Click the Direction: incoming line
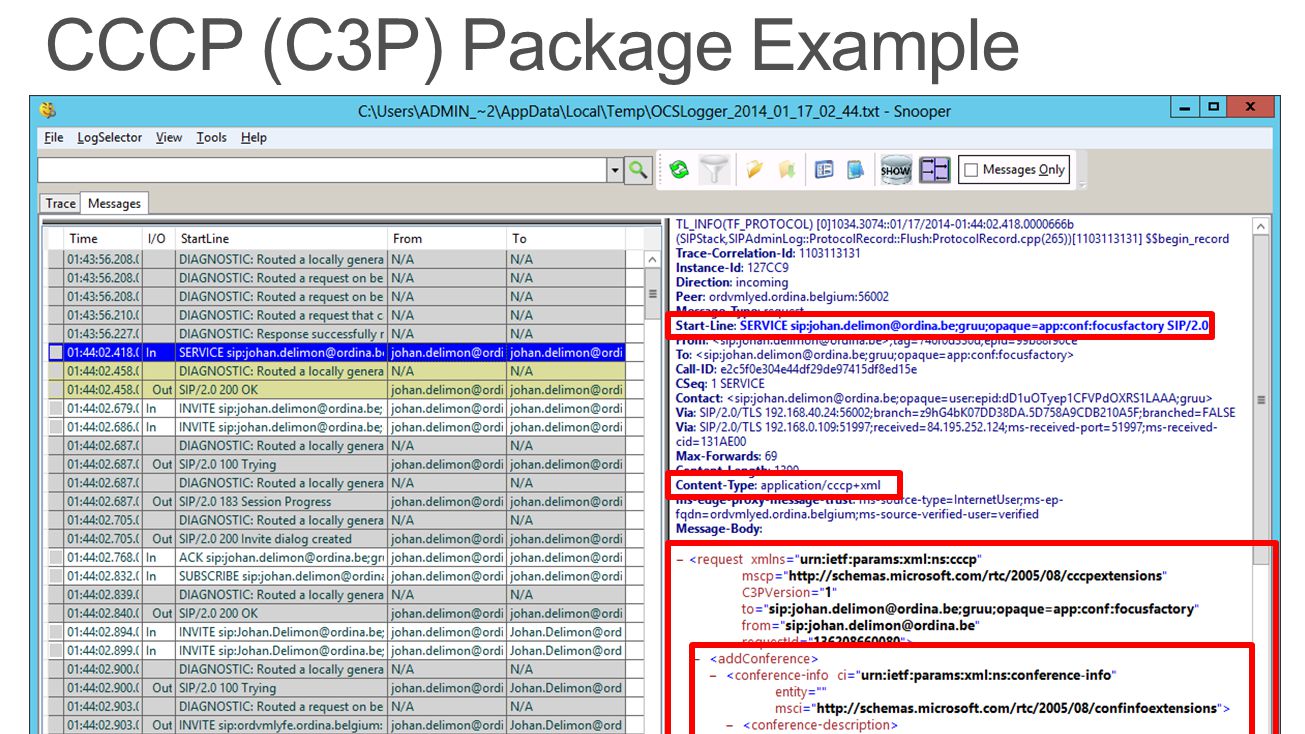1305x734 pixels. coord(732,283)
